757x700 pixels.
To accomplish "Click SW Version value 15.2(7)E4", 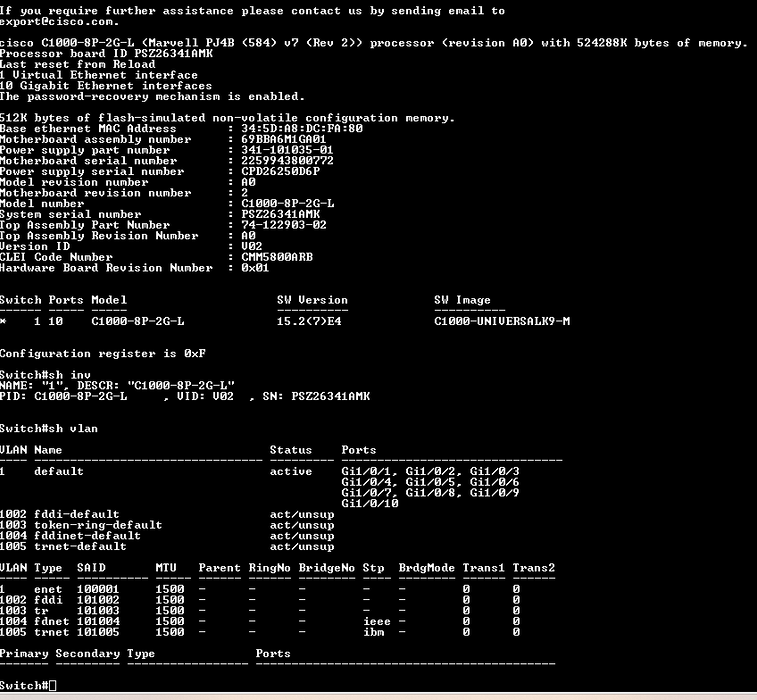I will point(309,321).
